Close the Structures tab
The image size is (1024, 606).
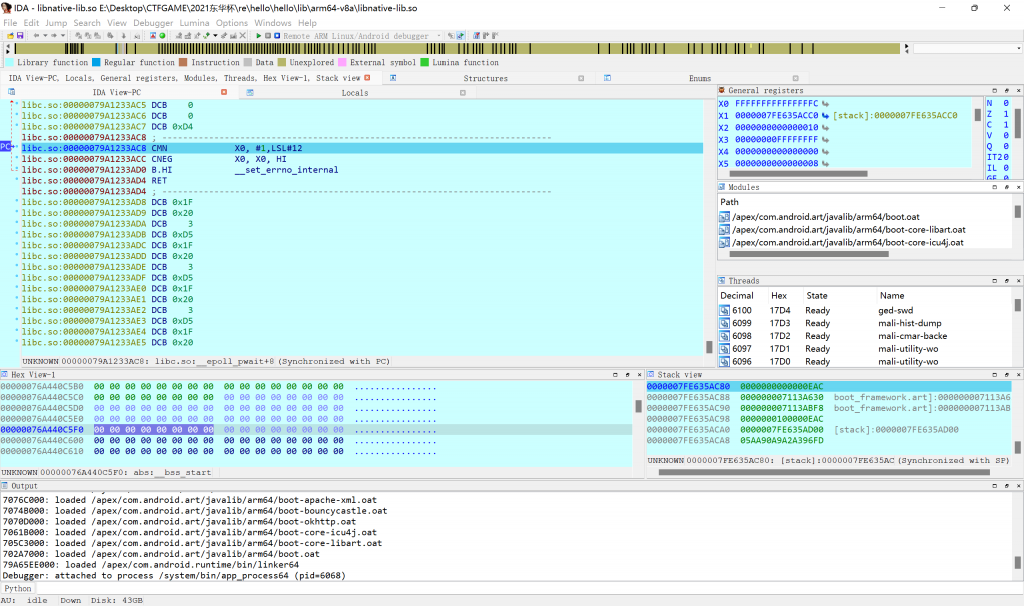581,78
